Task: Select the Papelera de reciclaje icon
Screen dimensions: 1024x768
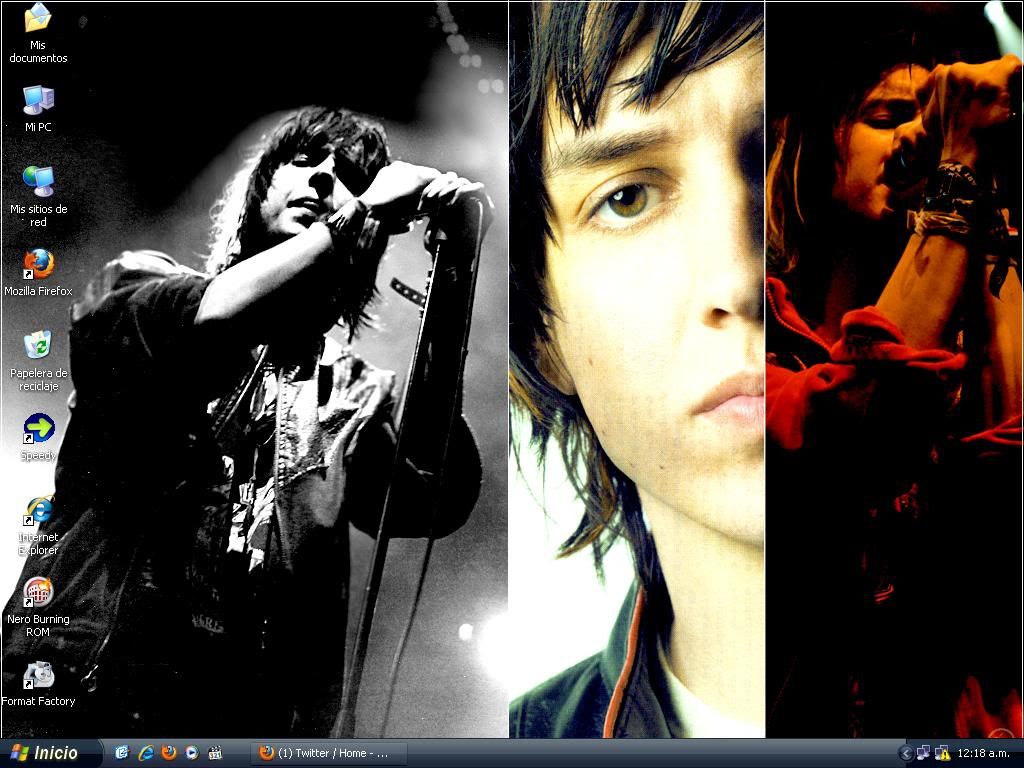Action: (38, 361)
